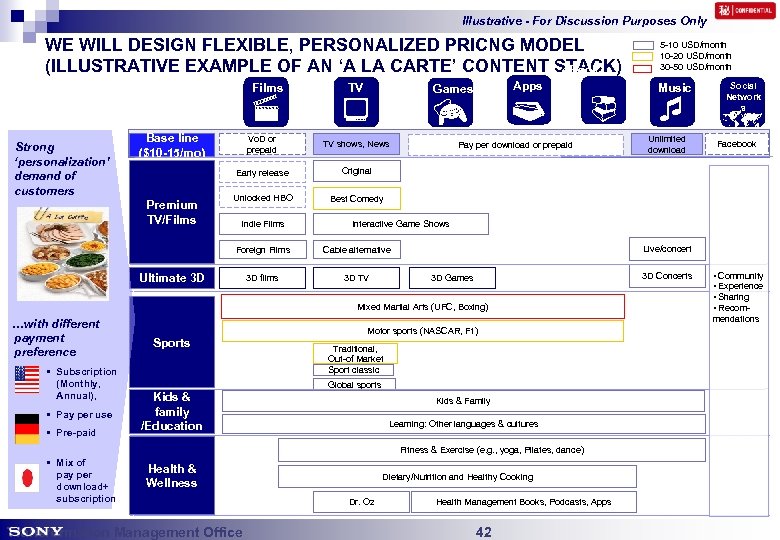Click the Best Comedy box
This screenshot has width=780, height=540.
coord(357,198)
